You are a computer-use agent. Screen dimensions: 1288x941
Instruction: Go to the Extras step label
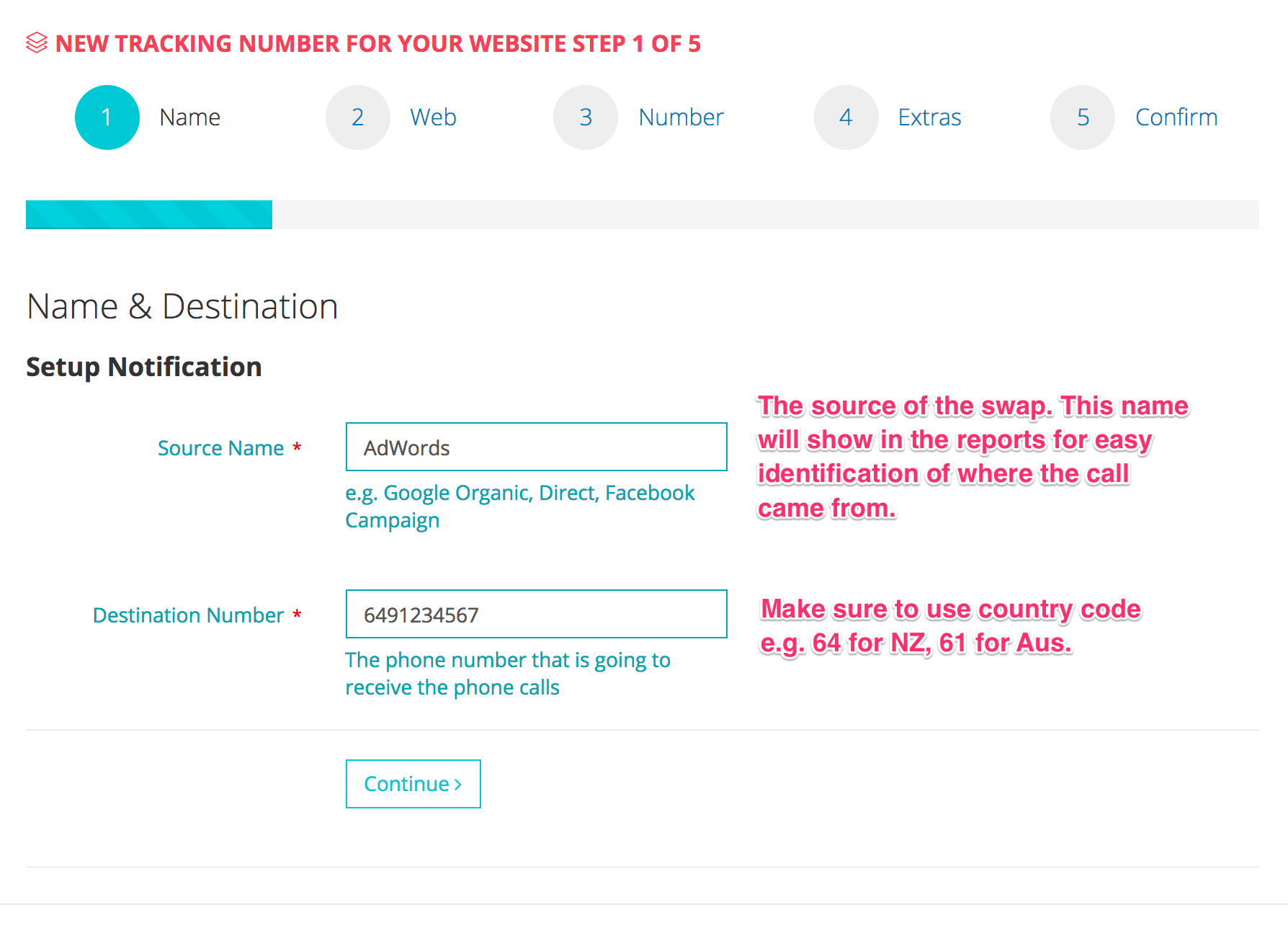click(929, 117)
